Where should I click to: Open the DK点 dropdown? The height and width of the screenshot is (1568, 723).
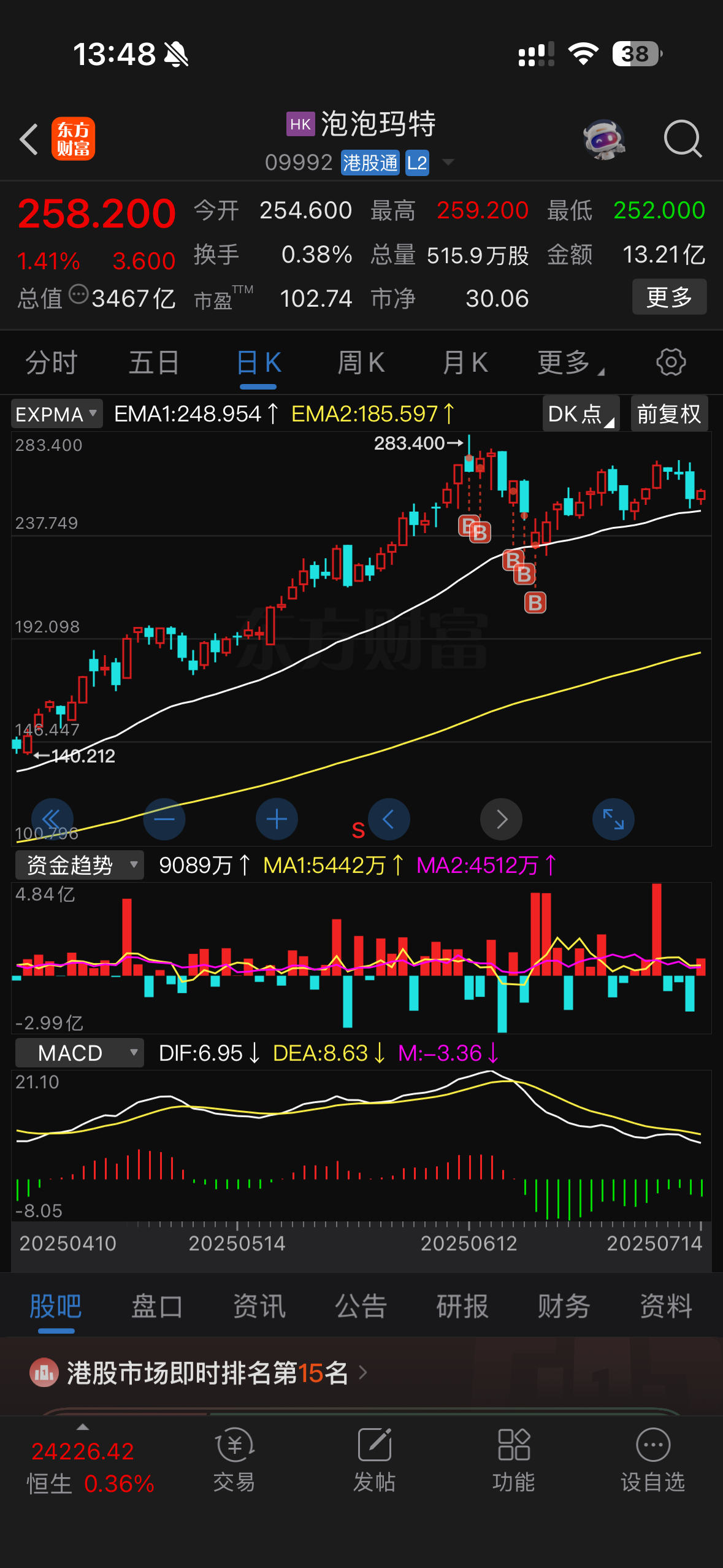(x=581, y=414)
